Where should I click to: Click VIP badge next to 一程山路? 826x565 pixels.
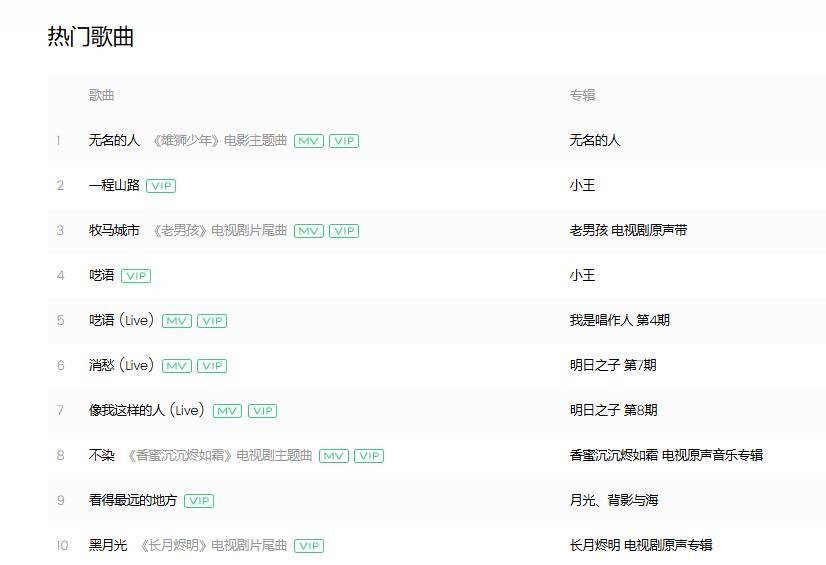pyautogui.click(x=161, y=186)
